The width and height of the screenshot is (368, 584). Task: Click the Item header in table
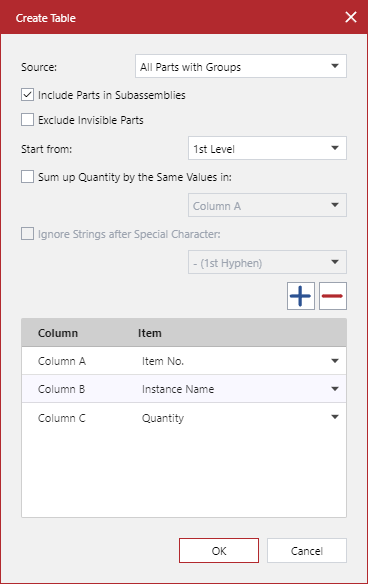point(150,333)
